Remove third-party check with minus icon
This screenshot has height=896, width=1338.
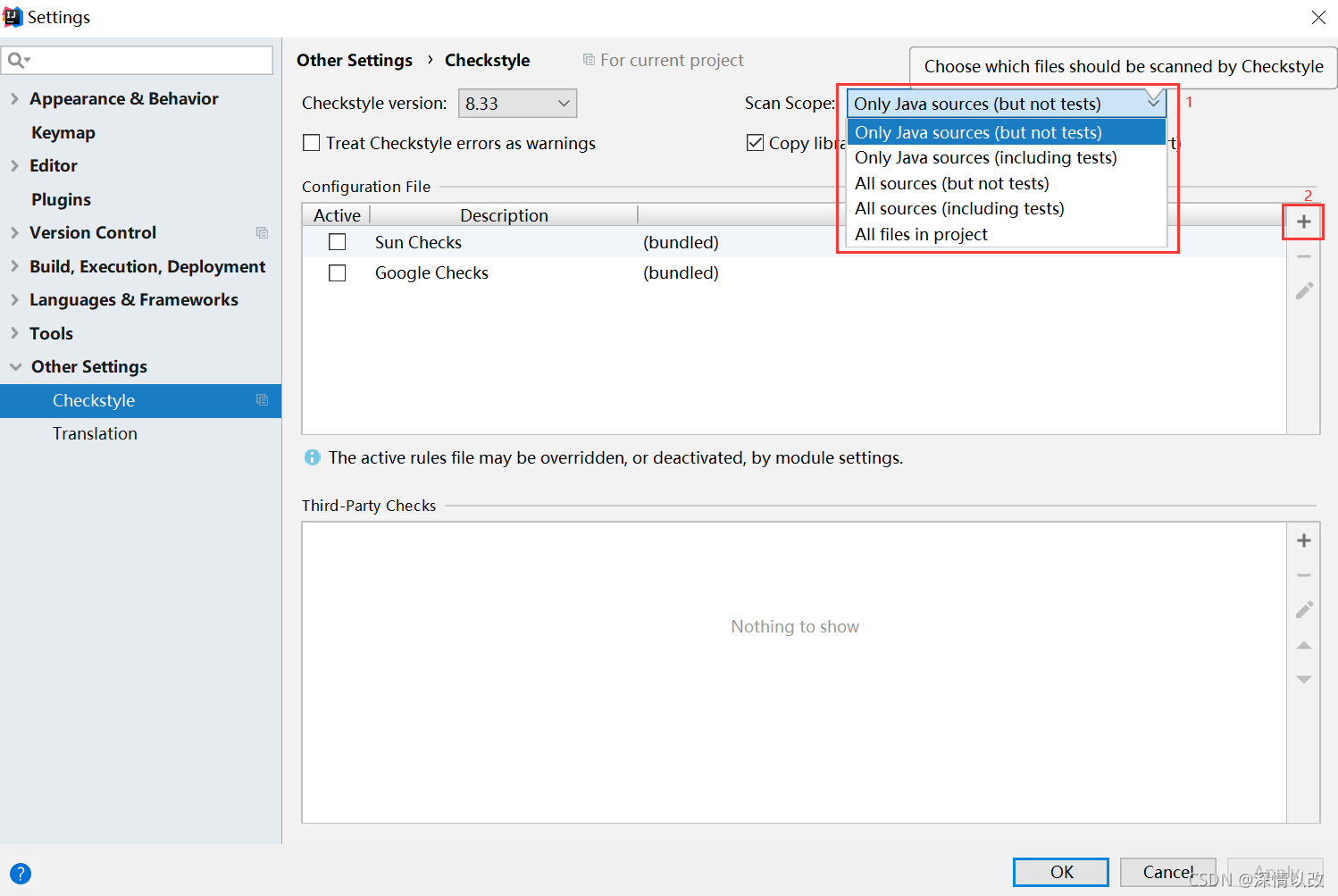pos(1304,575)
